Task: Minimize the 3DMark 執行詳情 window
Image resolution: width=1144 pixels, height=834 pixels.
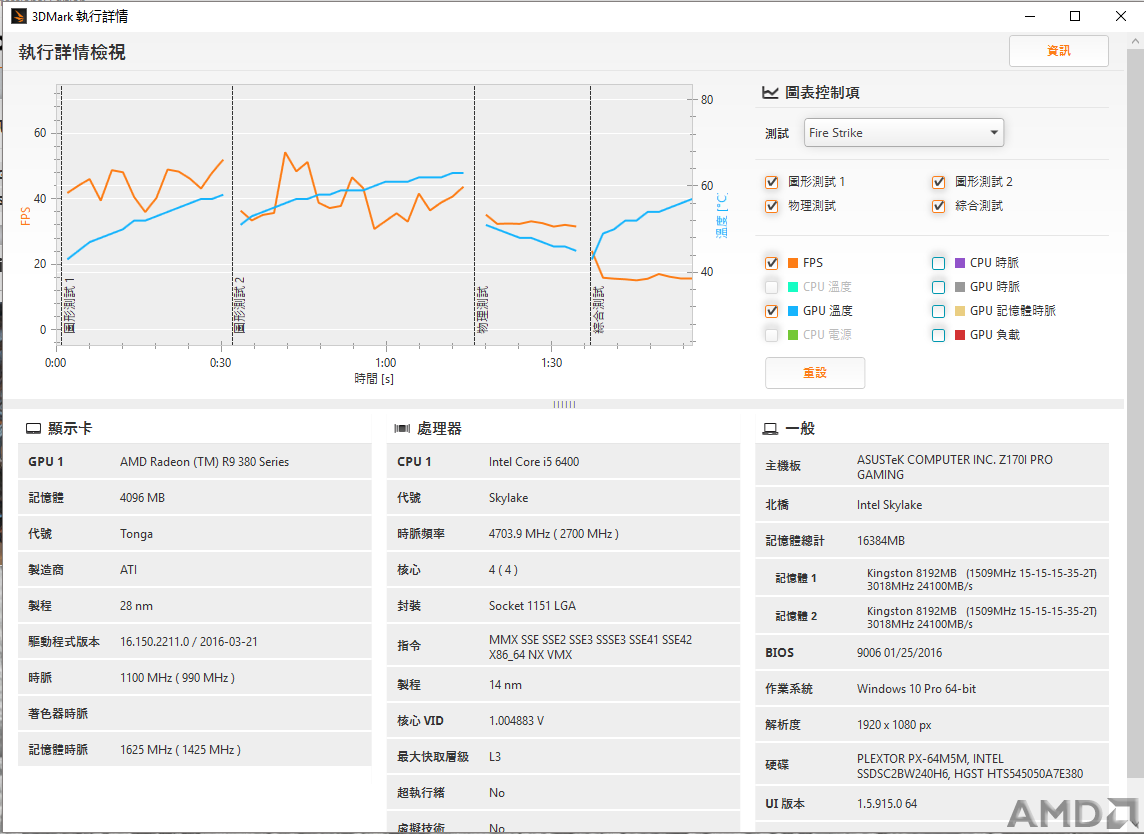Action: [x=1030, y=16]
